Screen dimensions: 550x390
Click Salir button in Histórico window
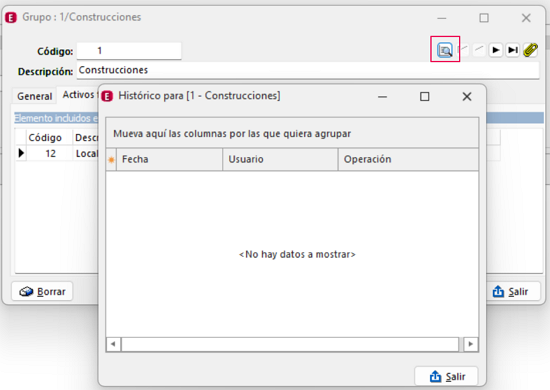click(x=446, y=376)
